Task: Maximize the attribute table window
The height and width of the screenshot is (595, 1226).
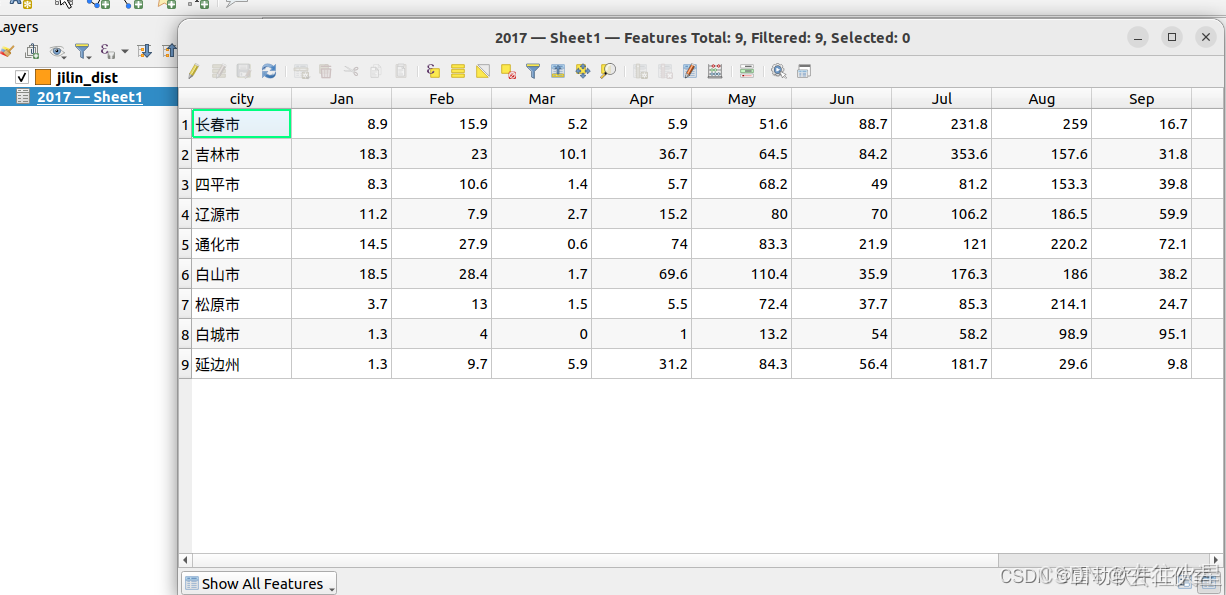Action: pos(1172,37)
